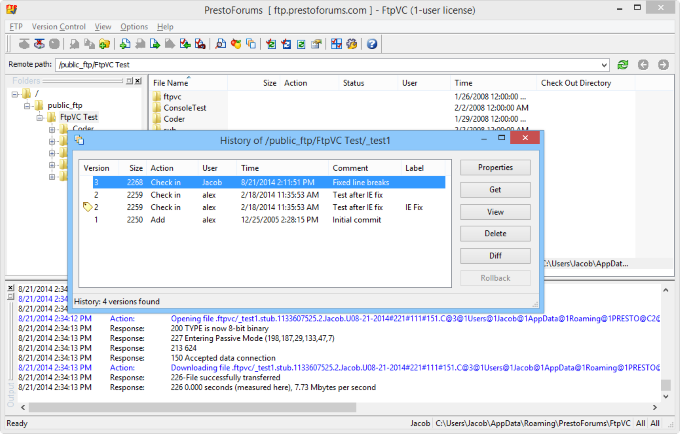Click inside the Remote path input field
Screen dimensions: 680x434
click(x=329, y=65)
